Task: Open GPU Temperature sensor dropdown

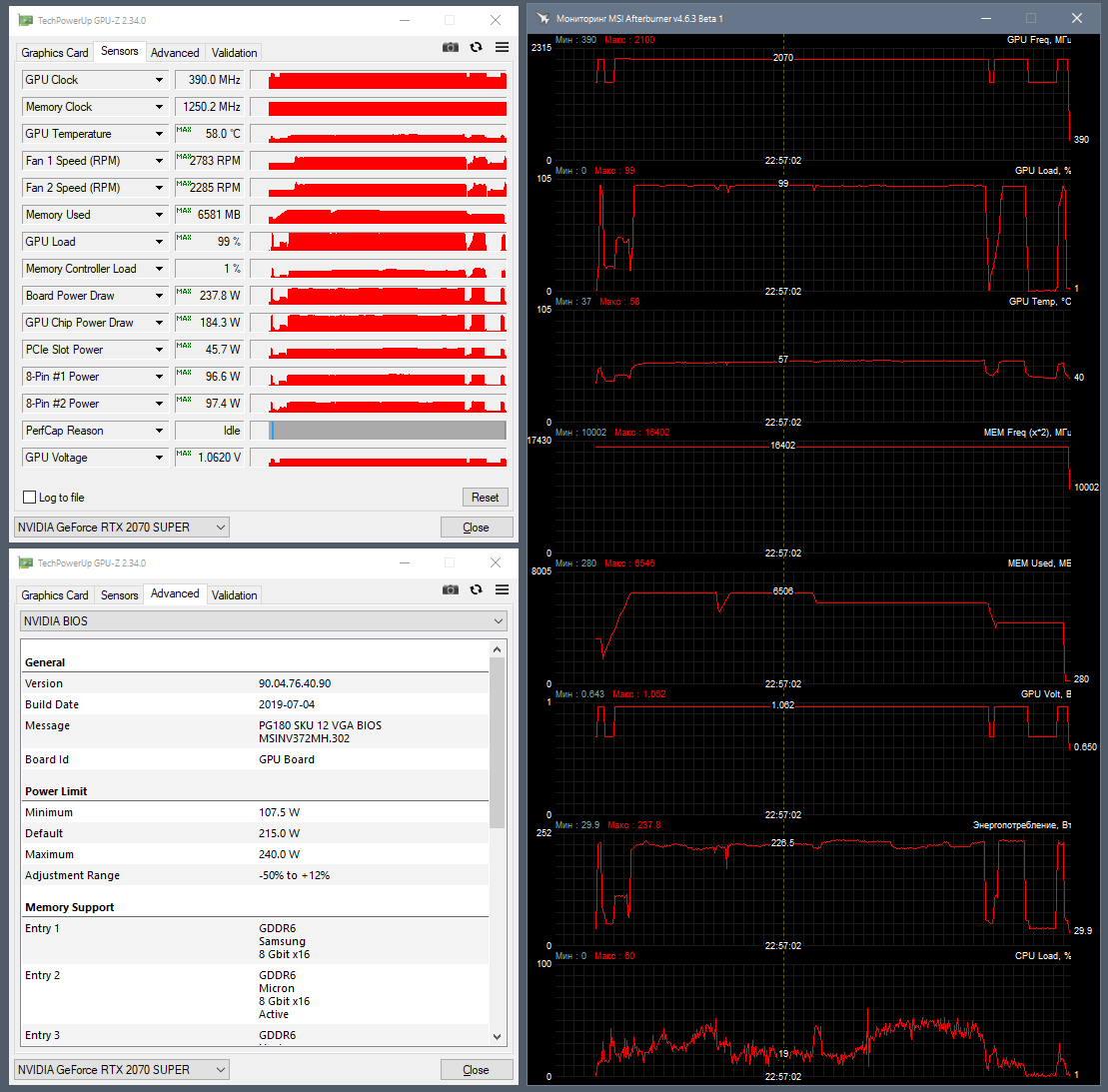Action: tap(159, 134)
